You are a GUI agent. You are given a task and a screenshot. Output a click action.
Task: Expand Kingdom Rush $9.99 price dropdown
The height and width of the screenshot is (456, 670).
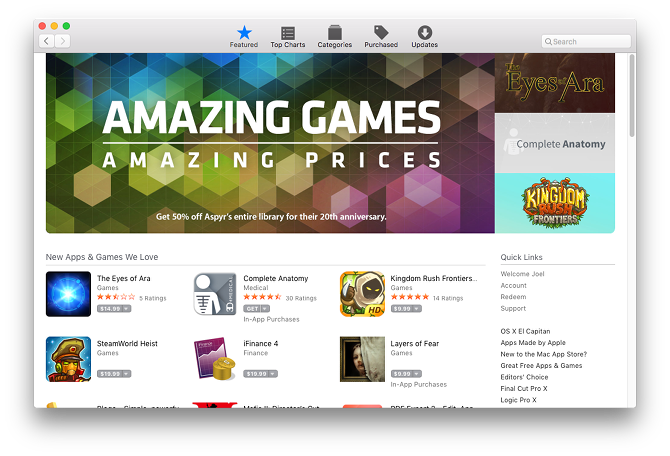(x=417, y=309)
